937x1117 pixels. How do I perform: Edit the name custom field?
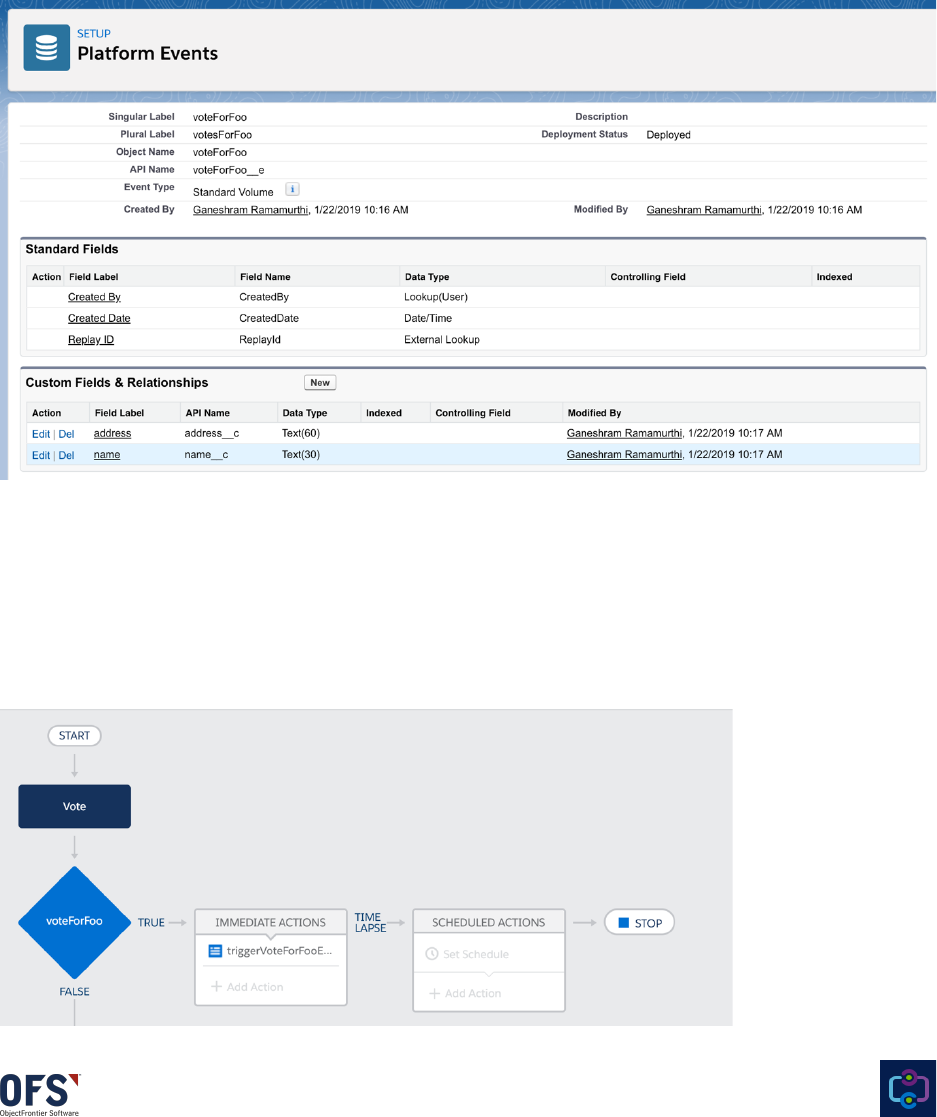tap(41, 455)
